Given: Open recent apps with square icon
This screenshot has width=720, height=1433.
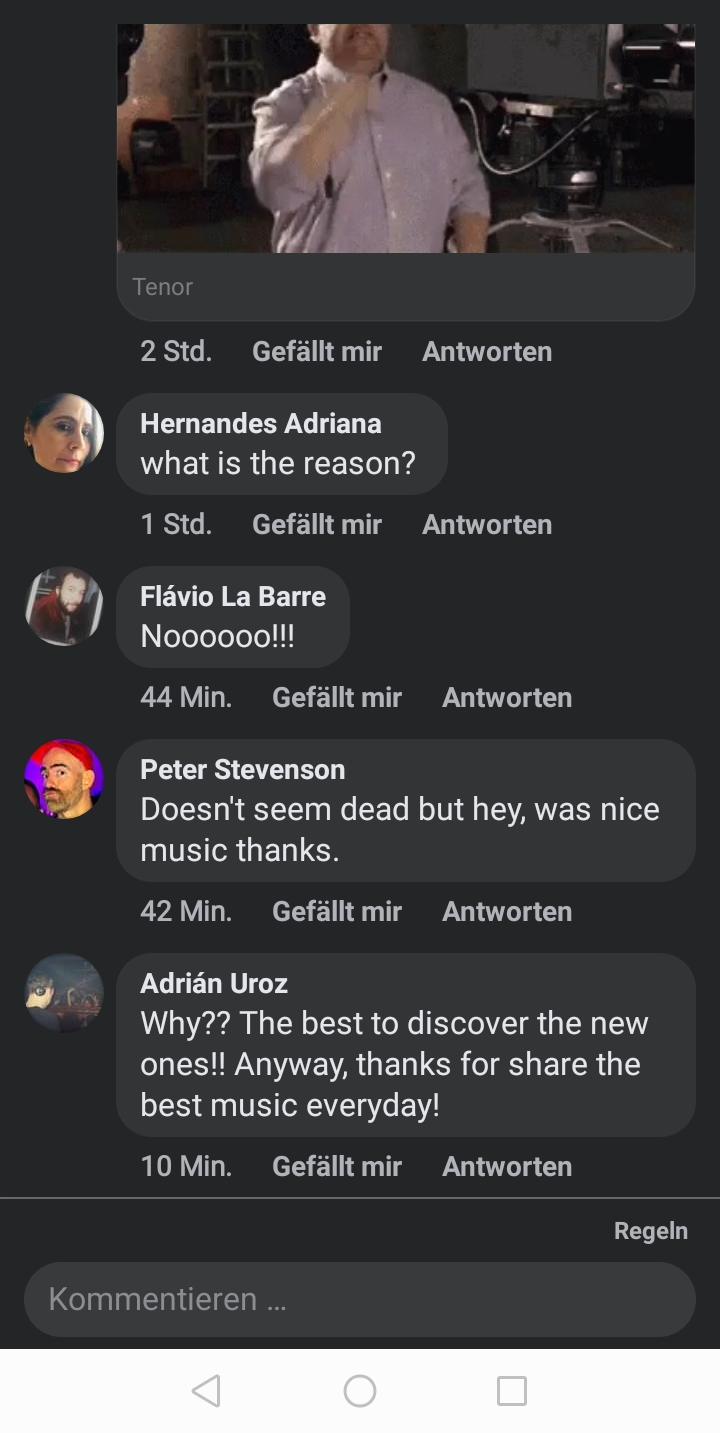Looking at the screenshot, I should click(511, 1391).
